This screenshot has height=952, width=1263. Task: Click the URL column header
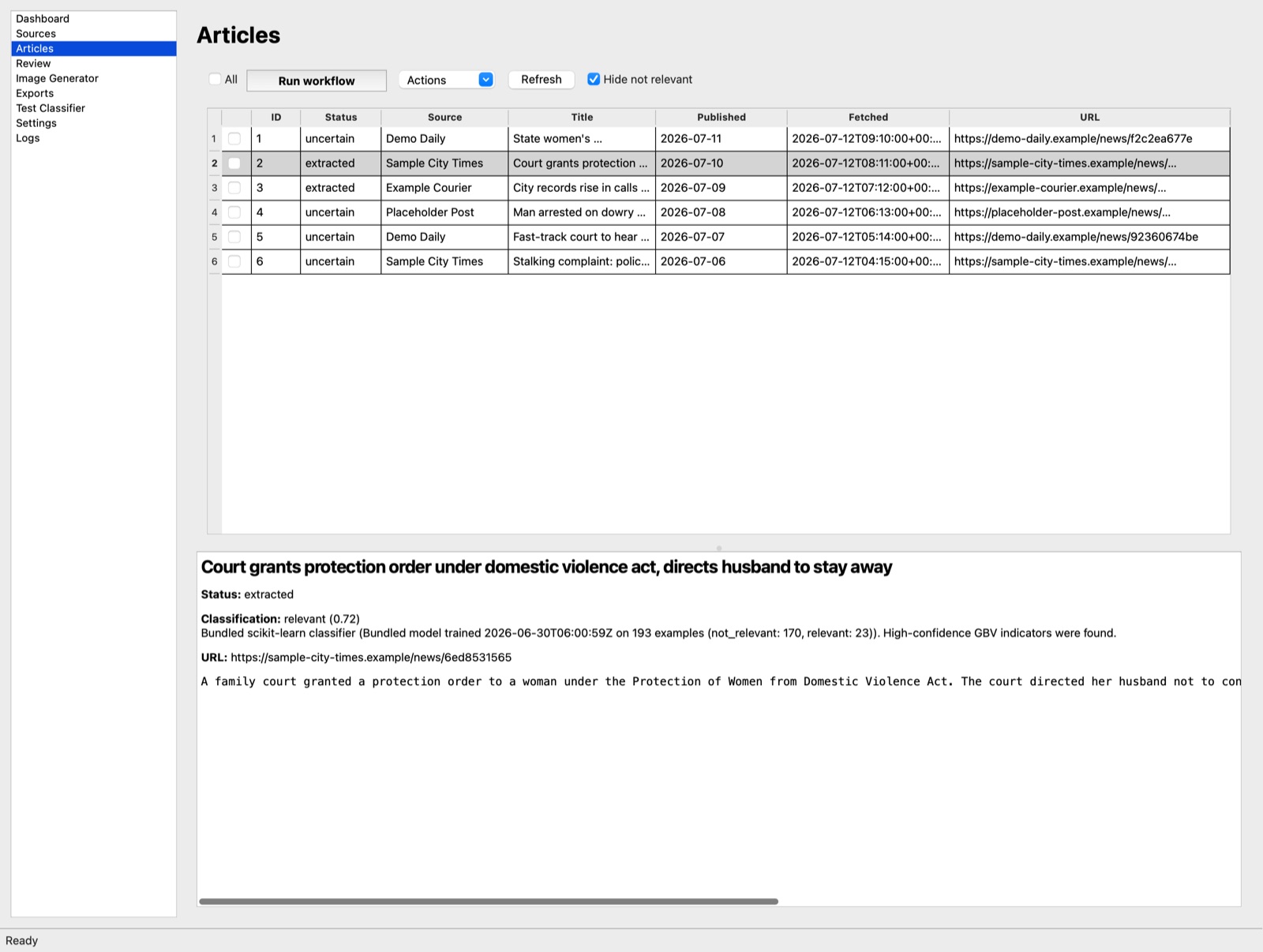tap(1089, 118)
